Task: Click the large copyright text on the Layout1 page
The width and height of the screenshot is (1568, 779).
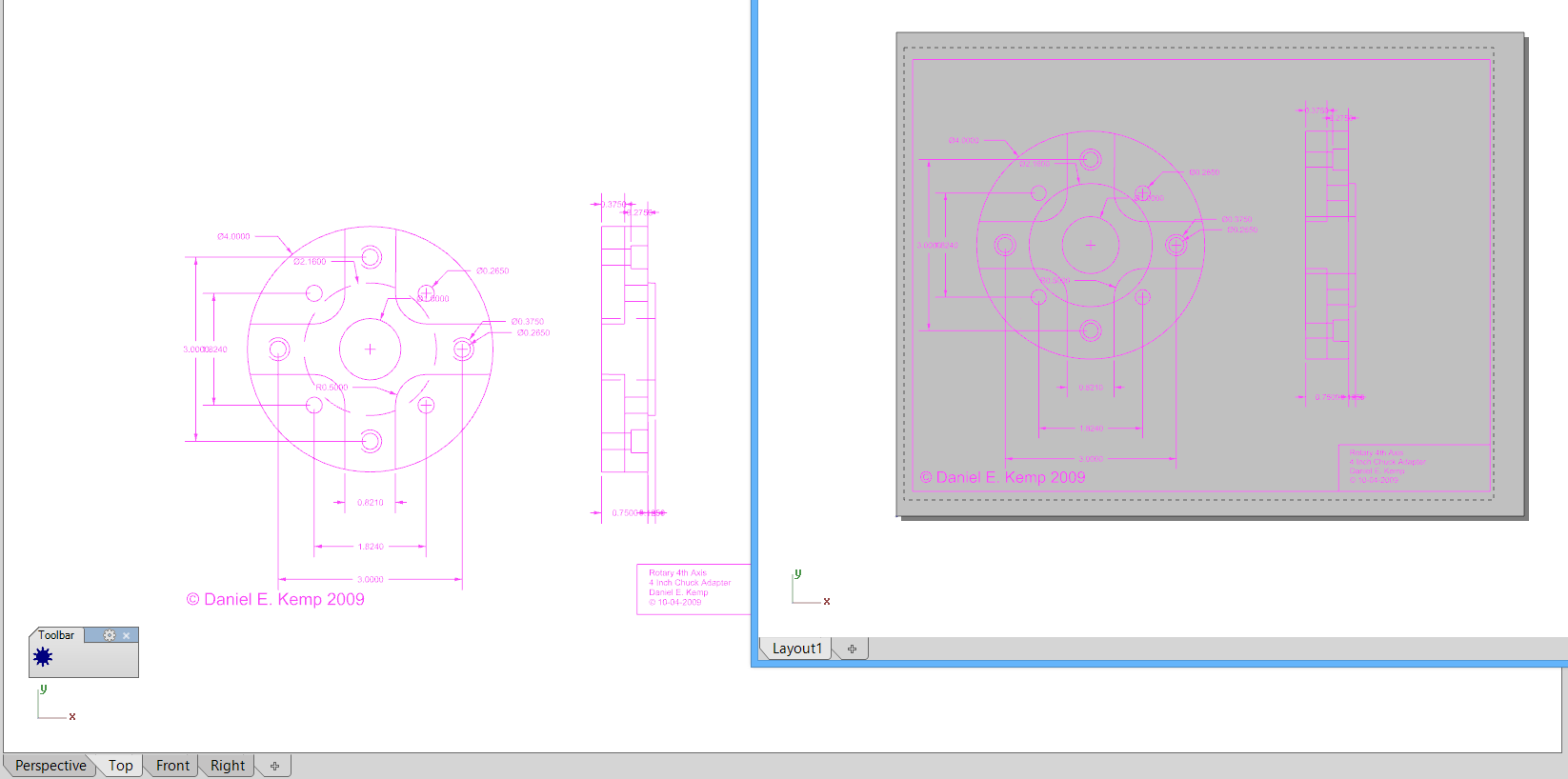Action: pyautogui.click(x=1002, y=477)
